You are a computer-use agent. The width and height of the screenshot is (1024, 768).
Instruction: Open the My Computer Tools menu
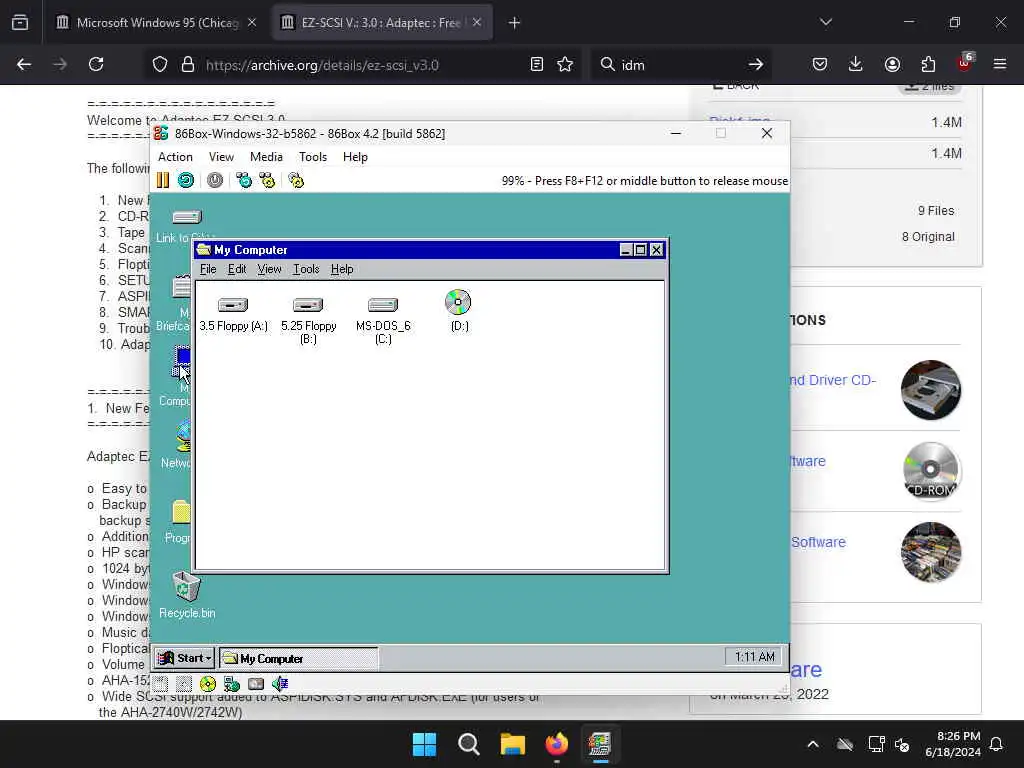[x=306, y=269]
